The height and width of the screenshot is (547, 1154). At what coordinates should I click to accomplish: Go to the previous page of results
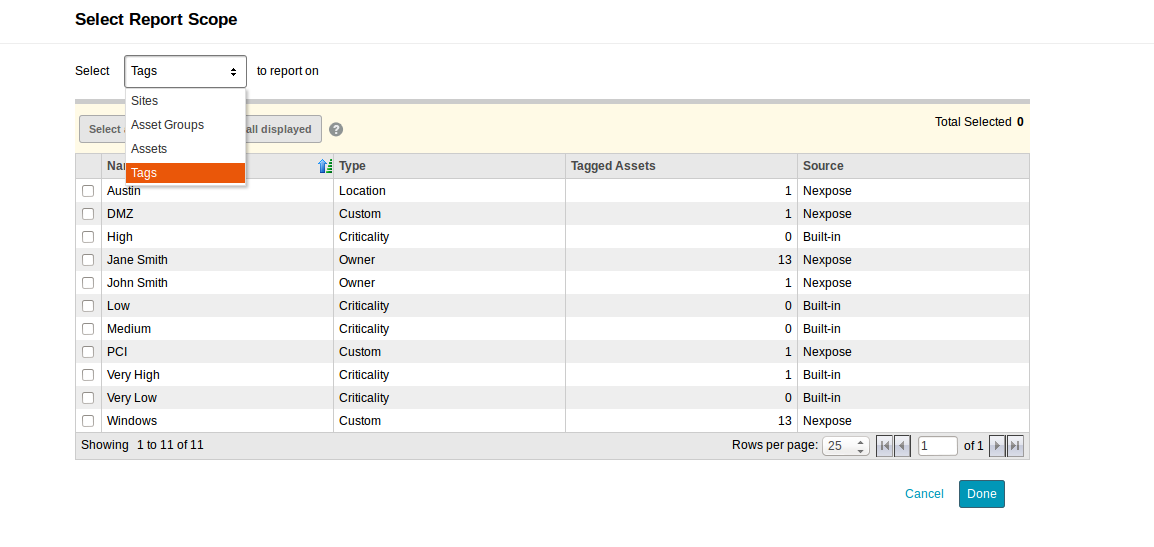click(902, 446)
